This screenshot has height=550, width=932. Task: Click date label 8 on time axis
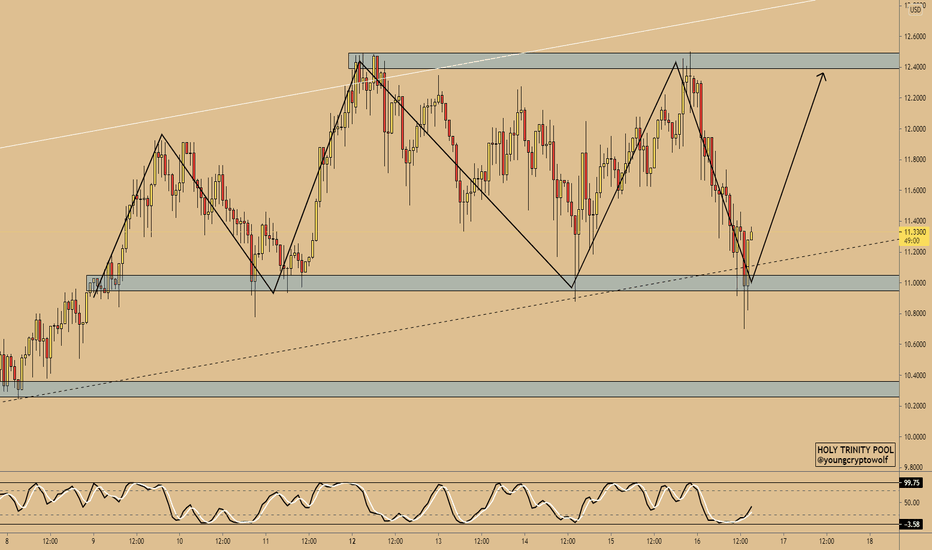(7, 542)
